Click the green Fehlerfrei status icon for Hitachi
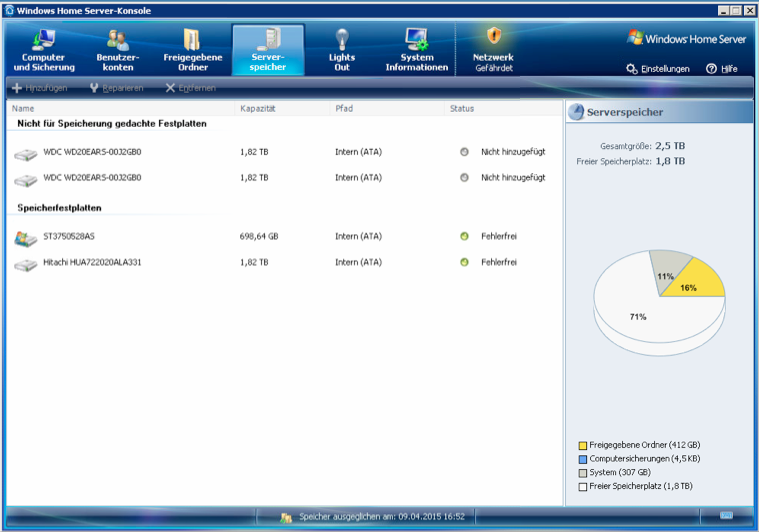 click(x=464, y=262)
